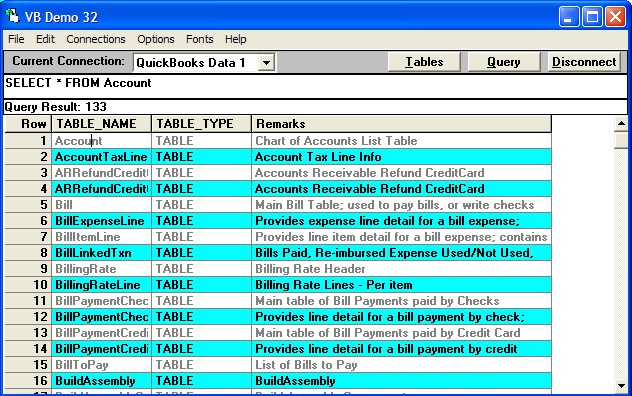Open the Fonts menu
Screen dimensions: 632x396
tap(200, 39)
